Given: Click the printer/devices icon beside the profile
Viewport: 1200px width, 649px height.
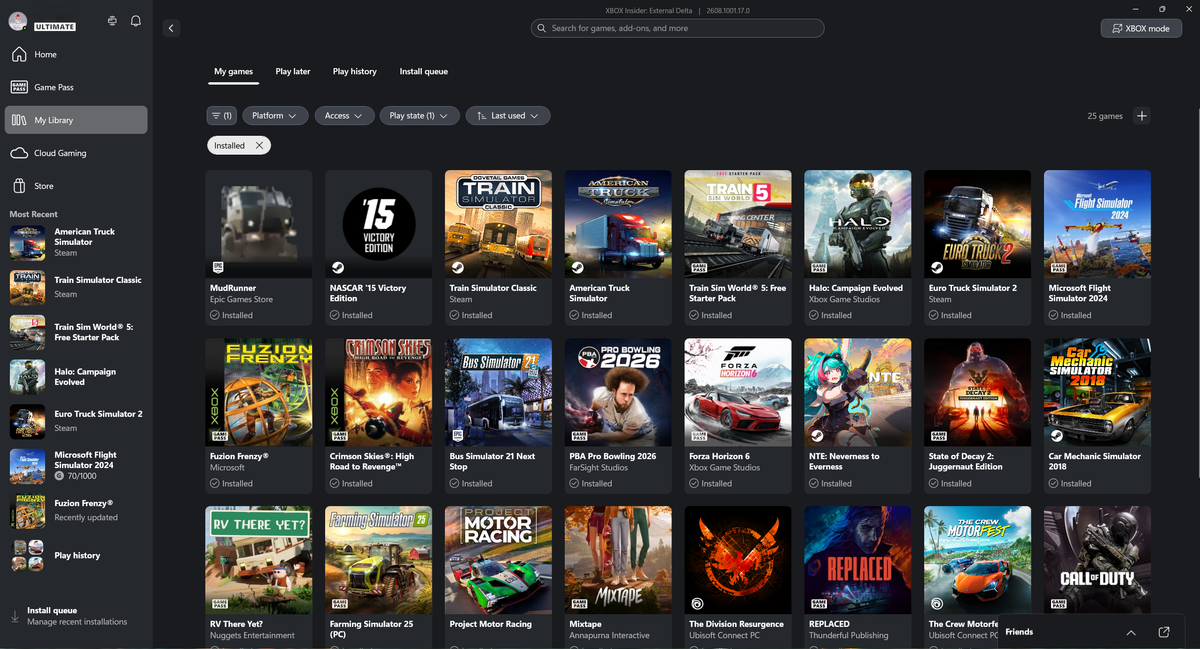Looking at the screenshot, I should pos(111,21).
